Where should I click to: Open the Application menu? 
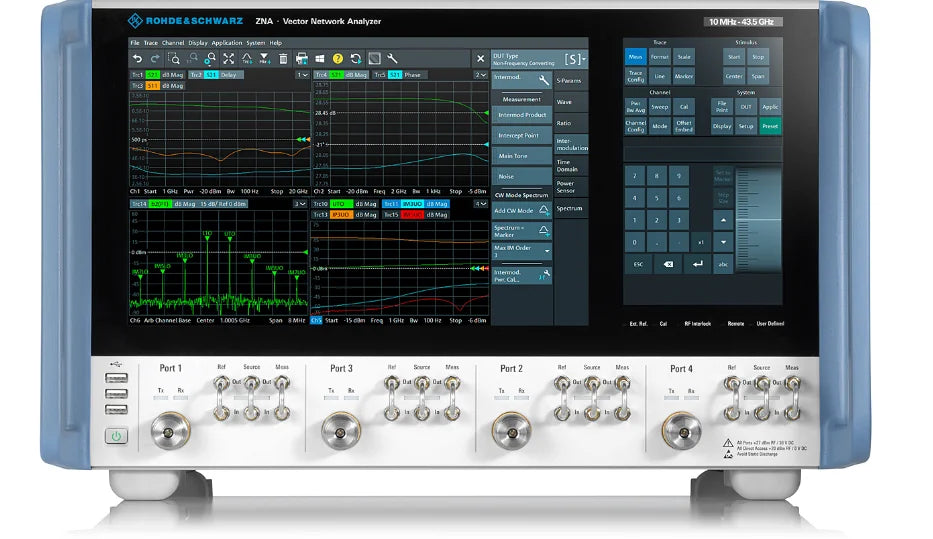pos(227,43)
